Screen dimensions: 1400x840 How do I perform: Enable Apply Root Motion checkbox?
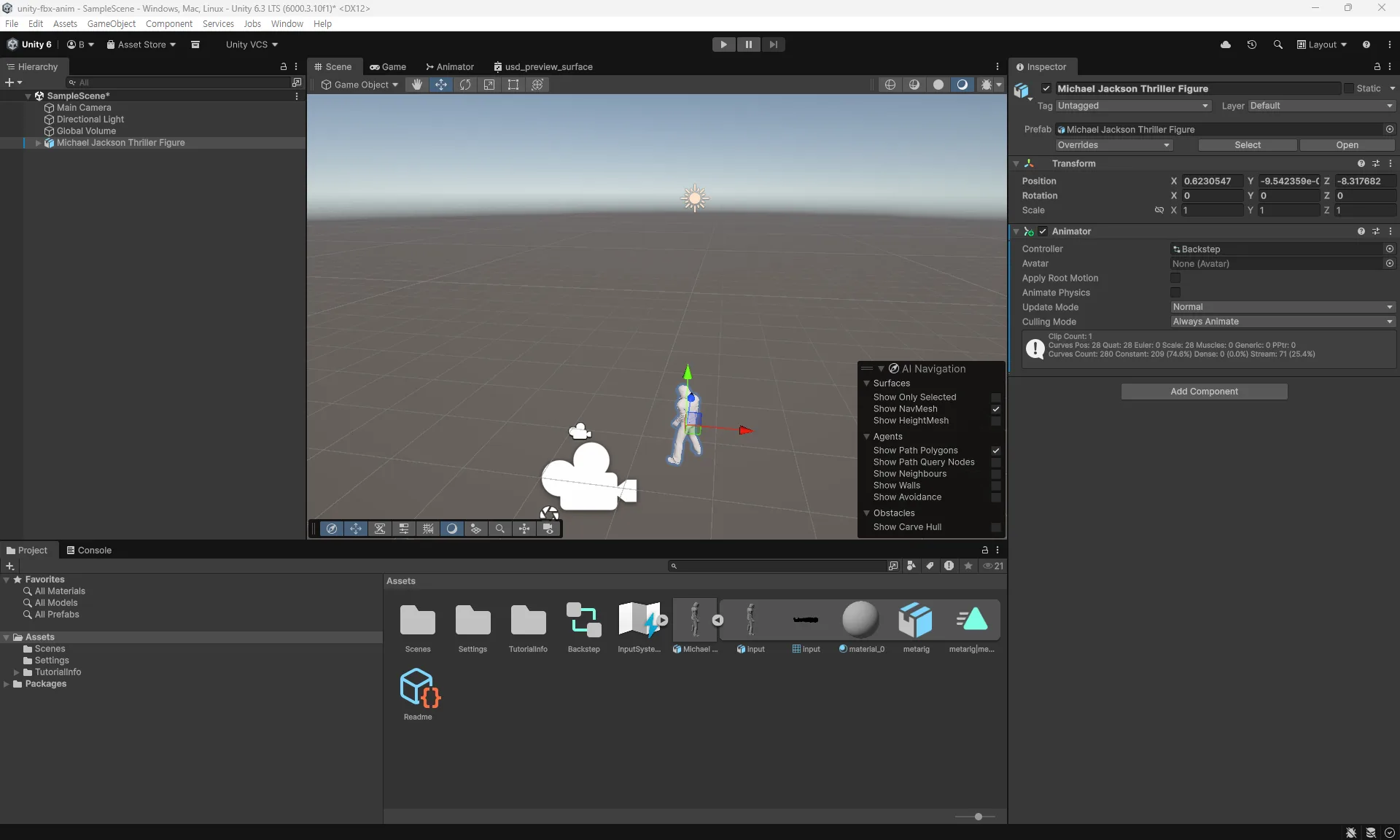1175,278
